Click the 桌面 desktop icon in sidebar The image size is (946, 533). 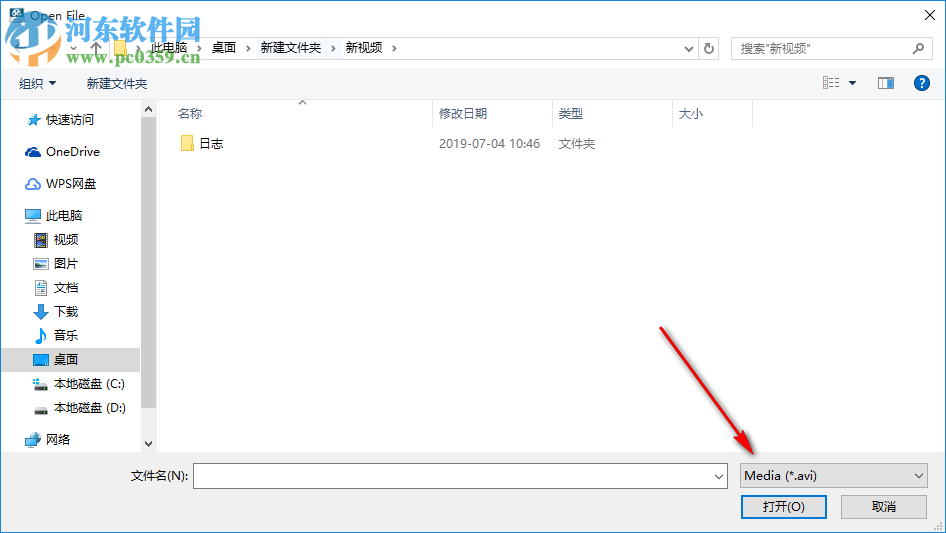click(x=40, y=360)
